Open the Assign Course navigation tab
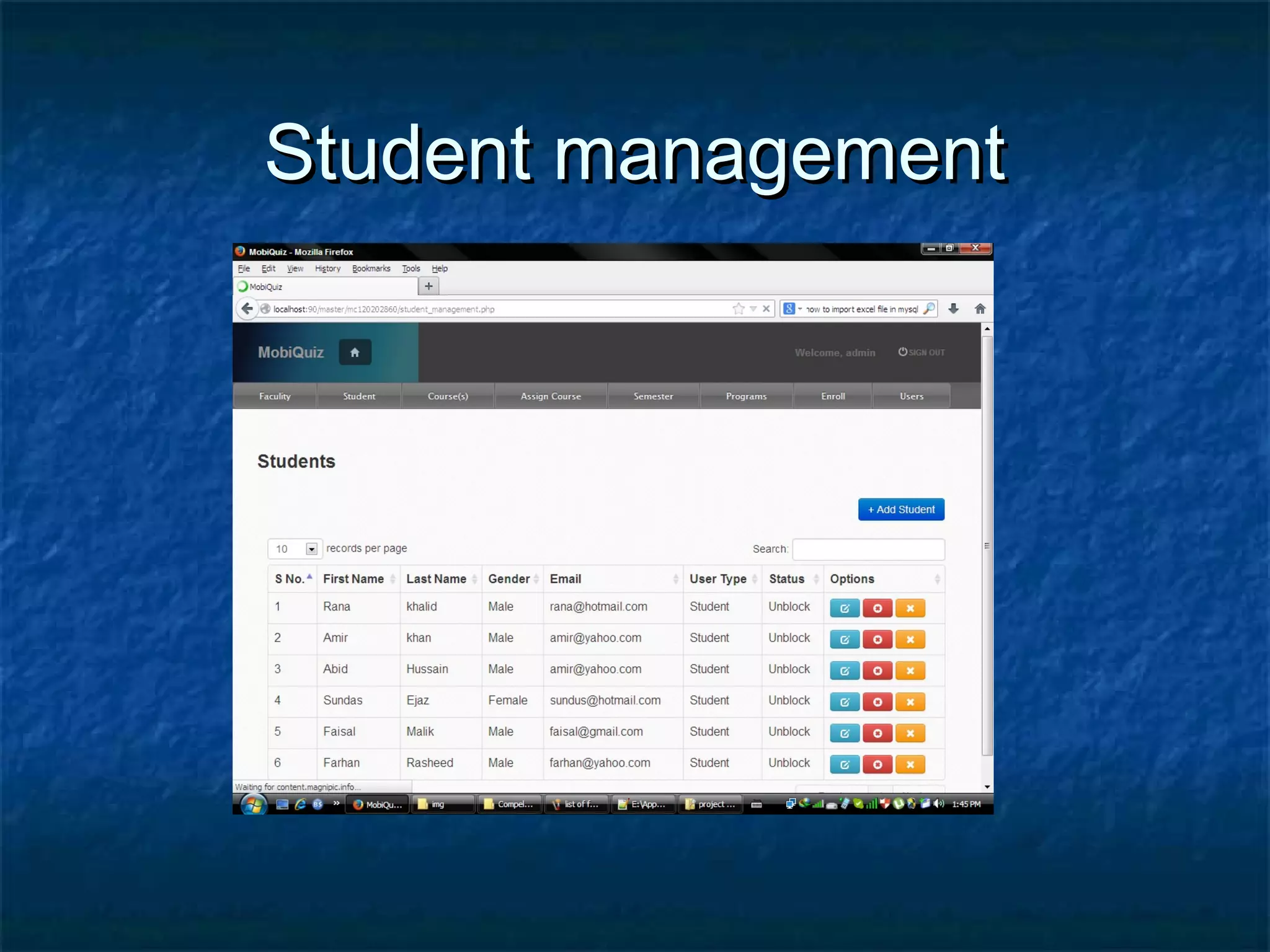The image size is (1270, 952). 551,396
